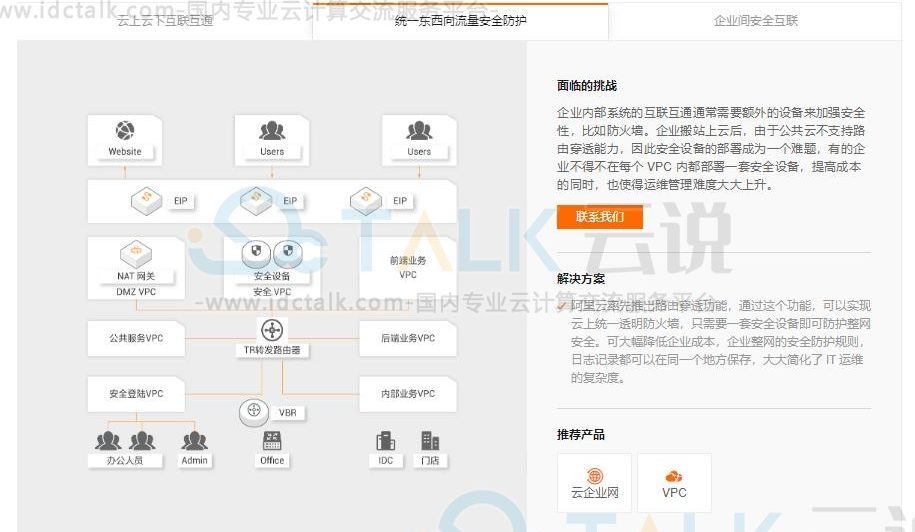Click the Office label
The image size is (915, 532).
pos(272,461)
